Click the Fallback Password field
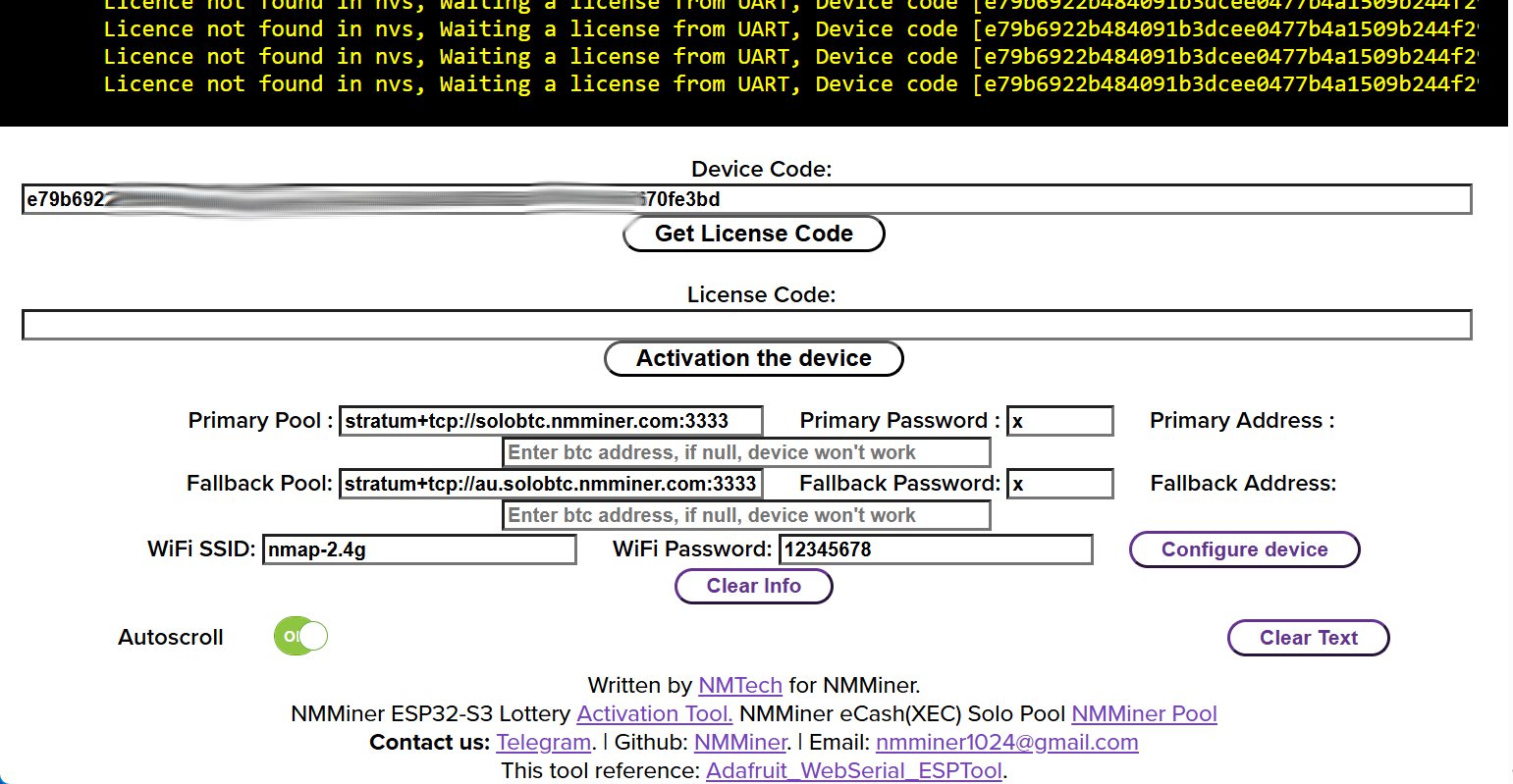Image resolution: width=1513 pixels, height=784 pixels. tap(1059, 484)
